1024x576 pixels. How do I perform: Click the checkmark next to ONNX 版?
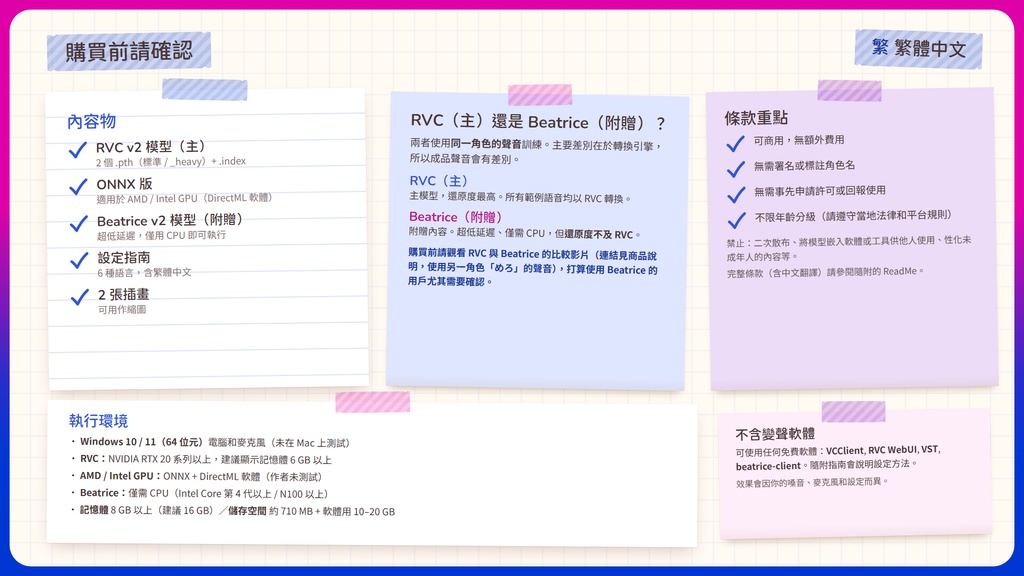click(78, 187)
